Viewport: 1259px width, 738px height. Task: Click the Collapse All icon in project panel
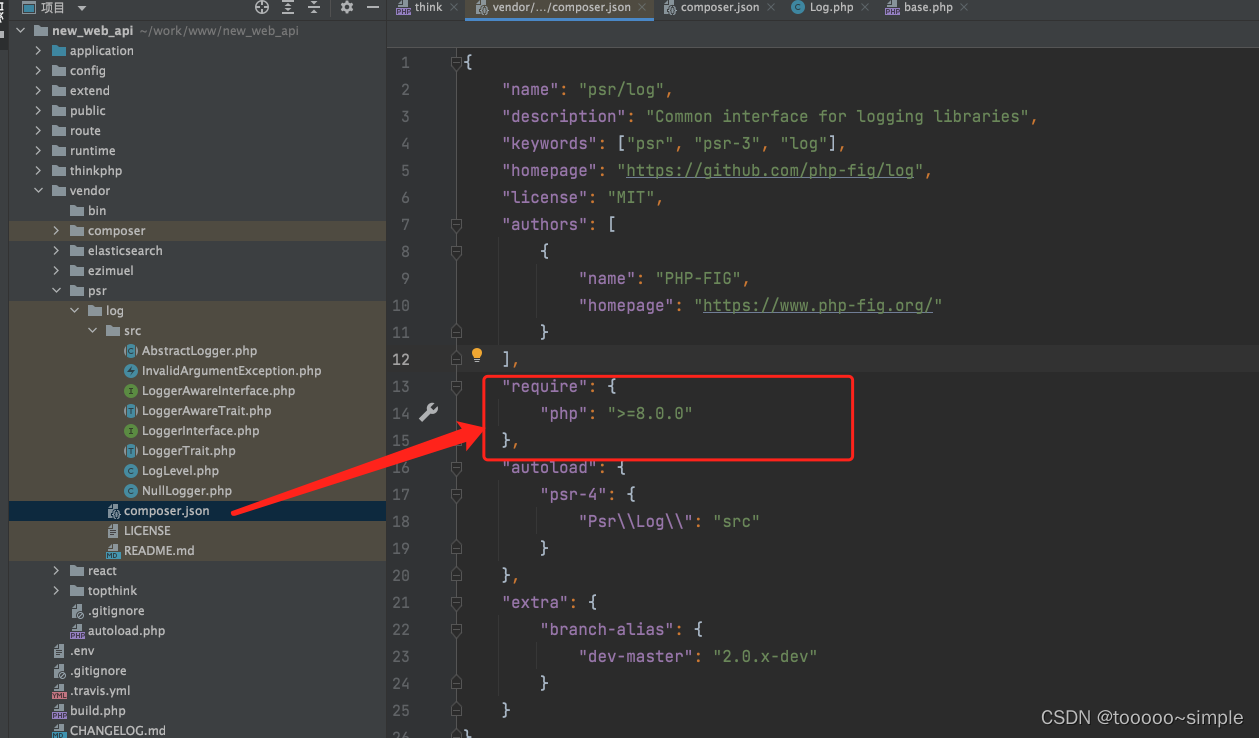[314, 7]
